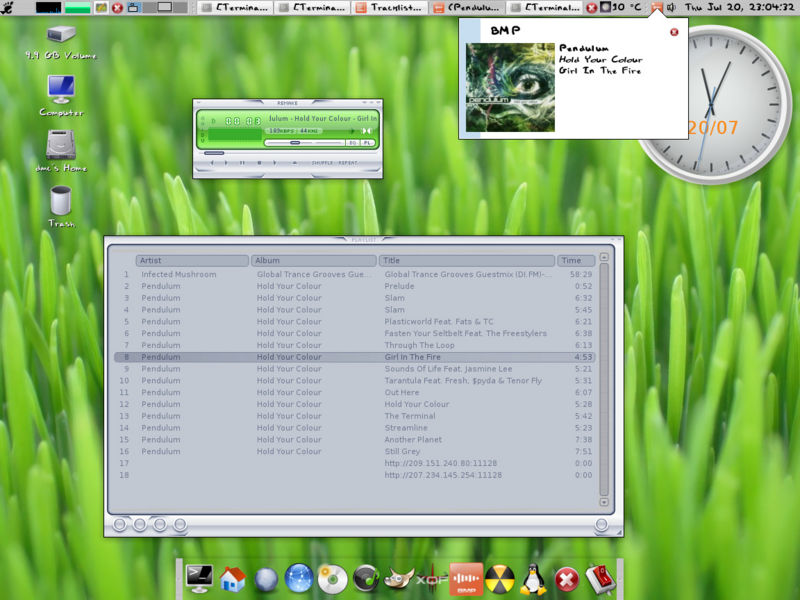This screenshot has height=600, width=800.
Task: Open the CD disc burner icon in the dock
Action: [333, 580]
